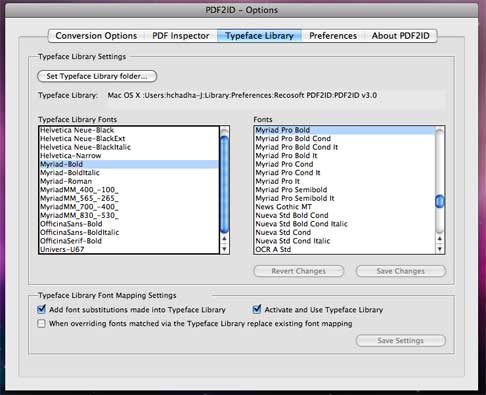Open the About PDF2ID tab
The image size is (486, 395).
click(x=400, y=36)
